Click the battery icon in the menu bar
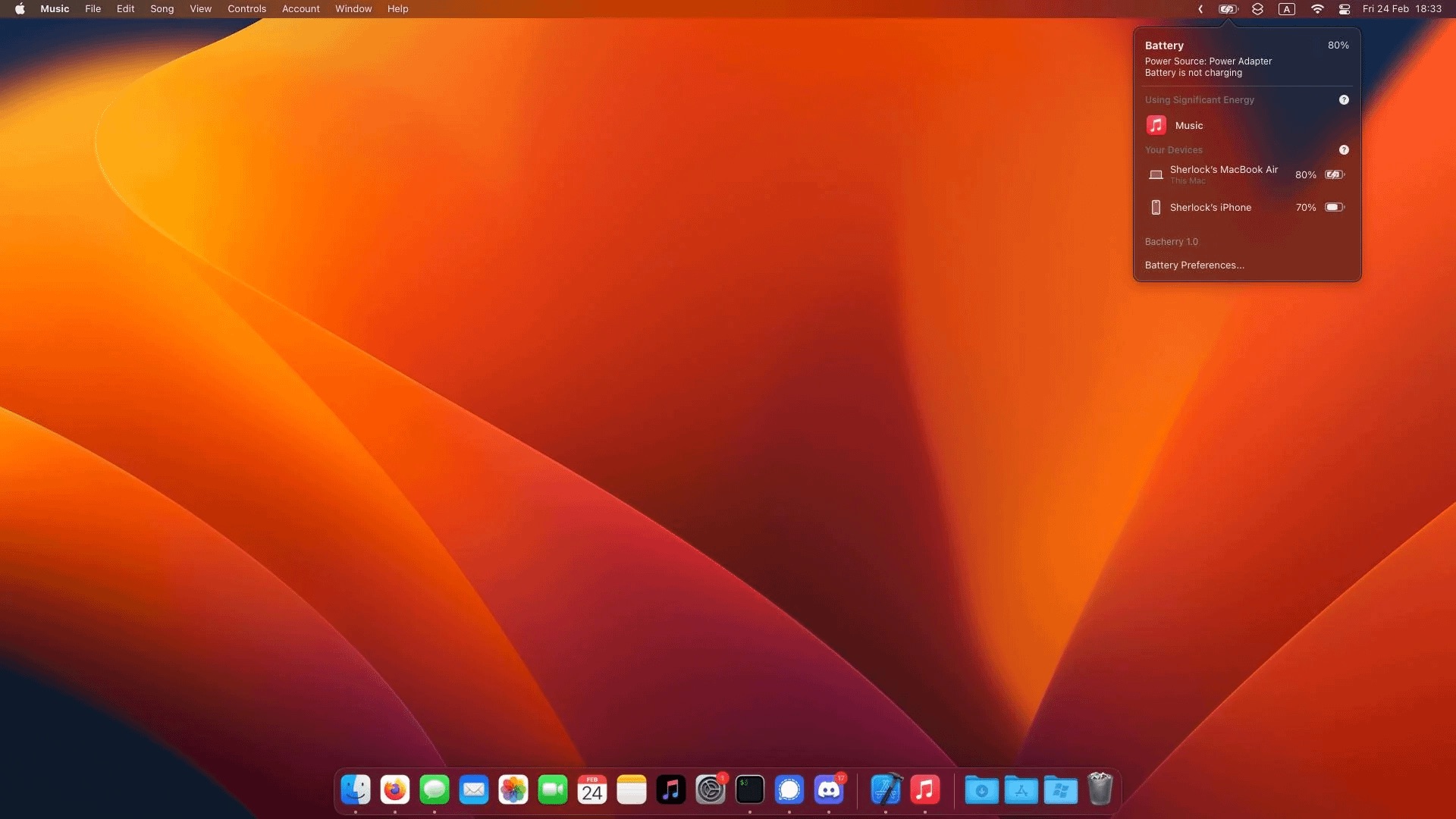 [1228, 9]
